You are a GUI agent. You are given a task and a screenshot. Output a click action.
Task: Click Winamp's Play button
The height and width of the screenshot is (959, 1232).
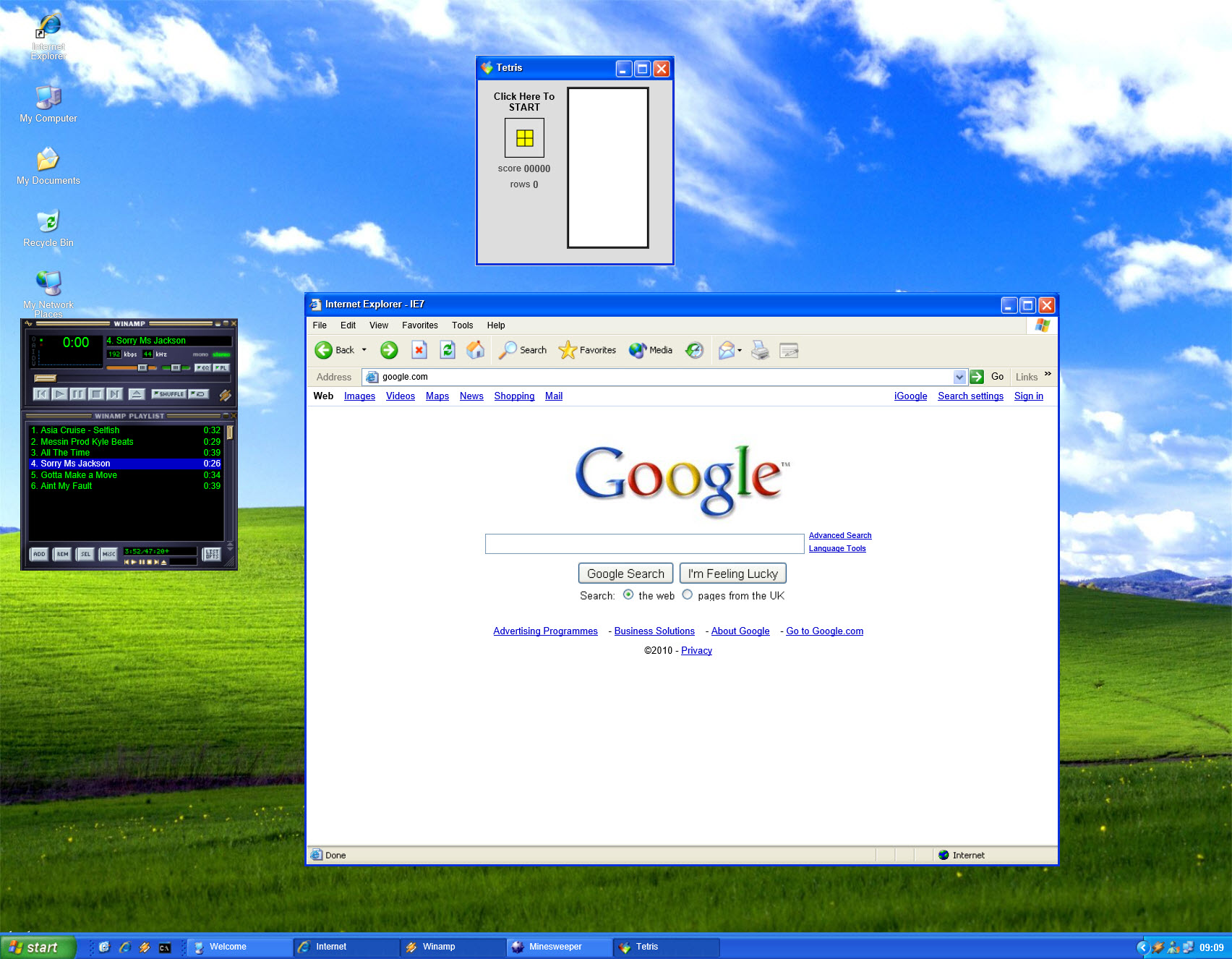point(59,394)
